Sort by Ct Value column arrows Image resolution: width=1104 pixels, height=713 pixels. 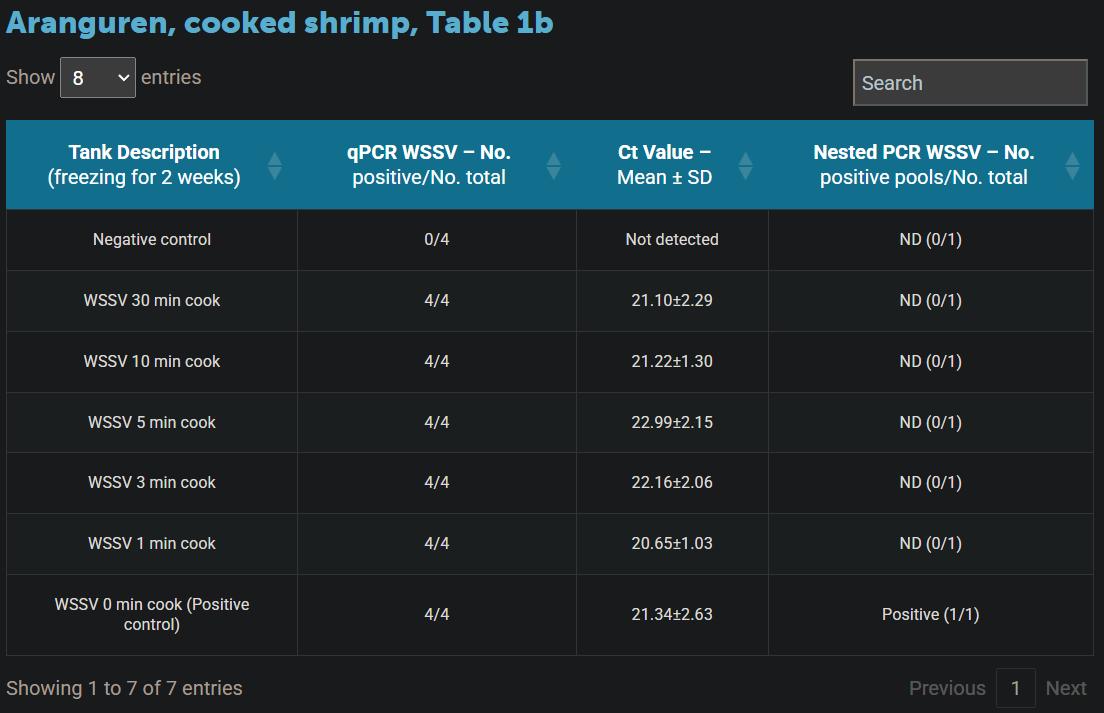[x=744, y=166]
